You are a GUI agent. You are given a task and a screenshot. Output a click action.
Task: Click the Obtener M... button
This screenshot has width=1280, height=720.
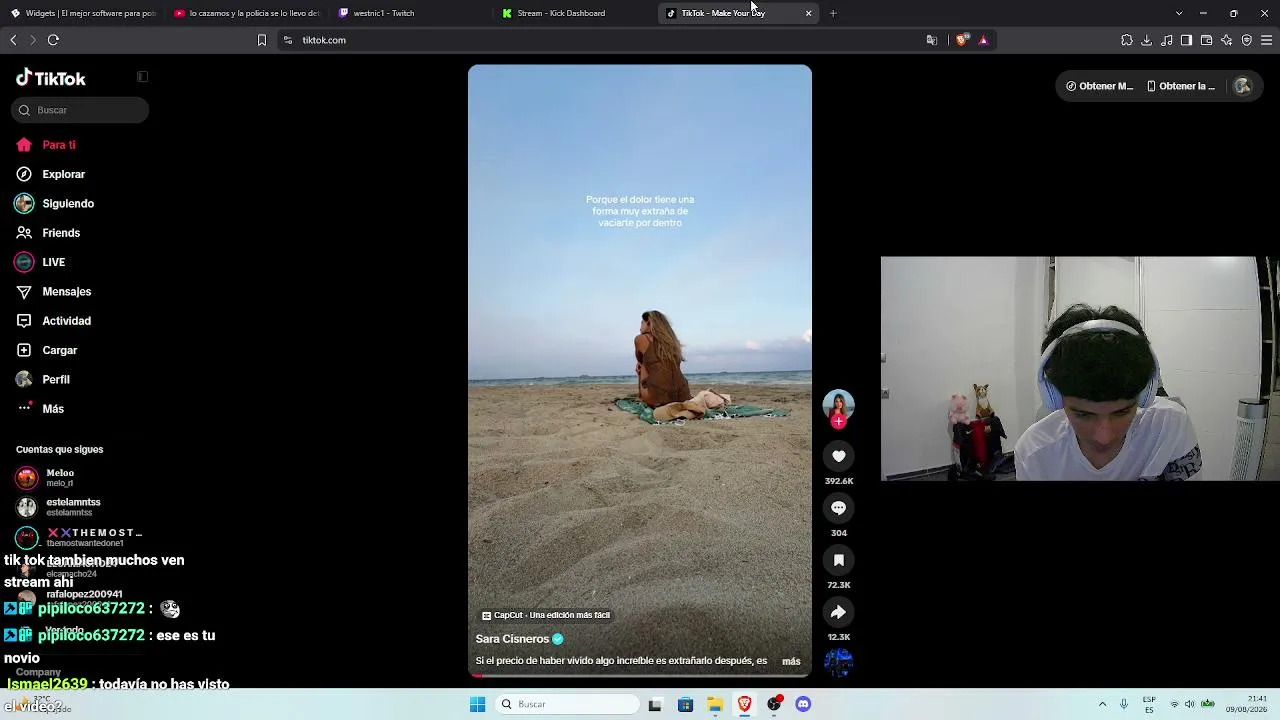click(x=1100, y=86)
